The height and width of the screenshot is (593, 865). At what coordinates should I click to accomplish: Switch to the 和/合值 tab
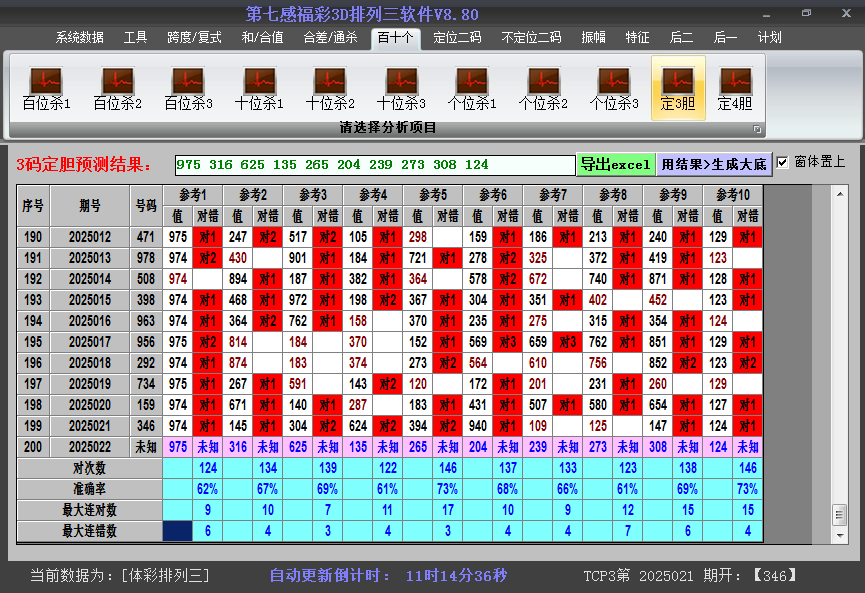(263, 38)
